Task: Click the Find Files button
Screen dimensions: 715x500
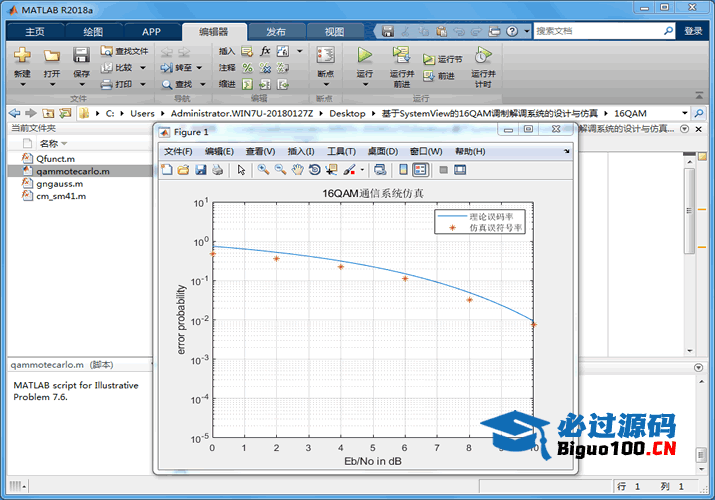Action: click(x=124, y=51)
